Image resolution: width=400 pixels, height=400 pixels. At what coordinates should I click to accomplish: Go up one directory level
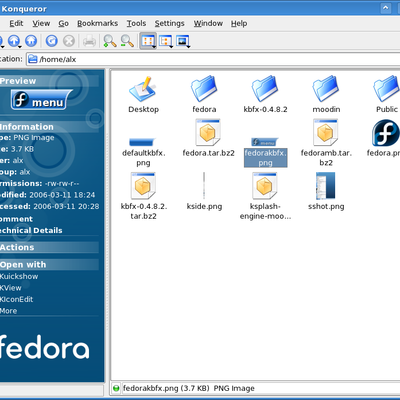14,41
